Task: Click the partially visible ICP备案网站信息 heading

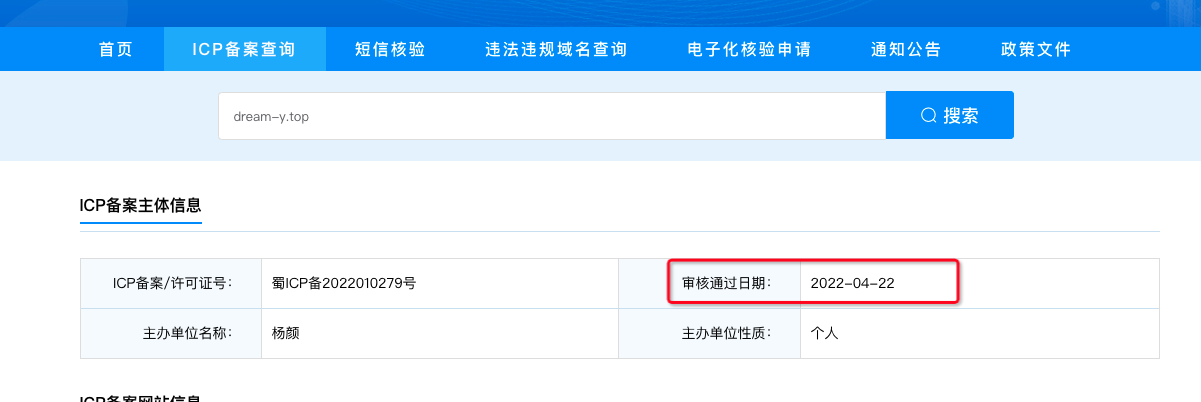Action: click(x=141, y=398)
